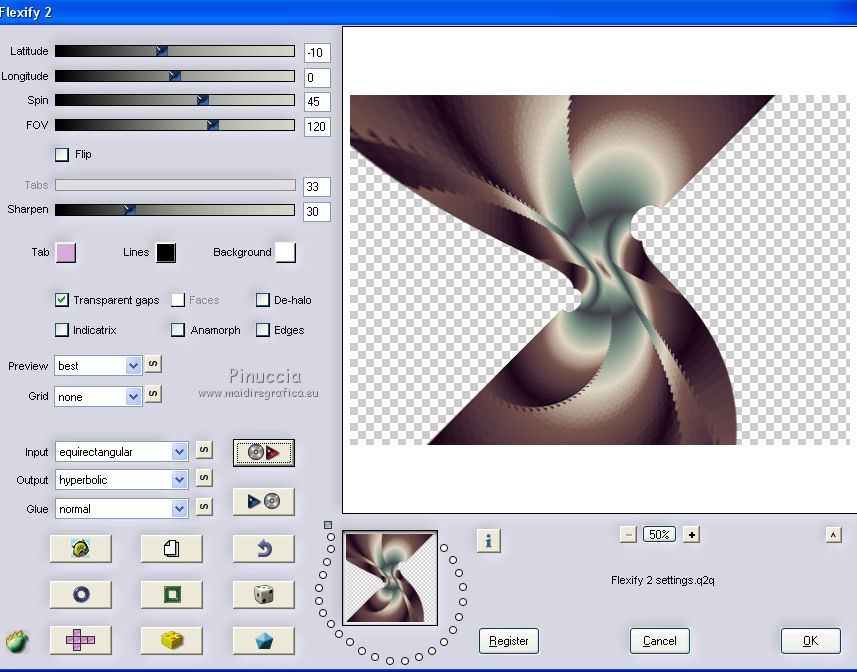
Task: Click the large preview image
Action: [600, 270]
